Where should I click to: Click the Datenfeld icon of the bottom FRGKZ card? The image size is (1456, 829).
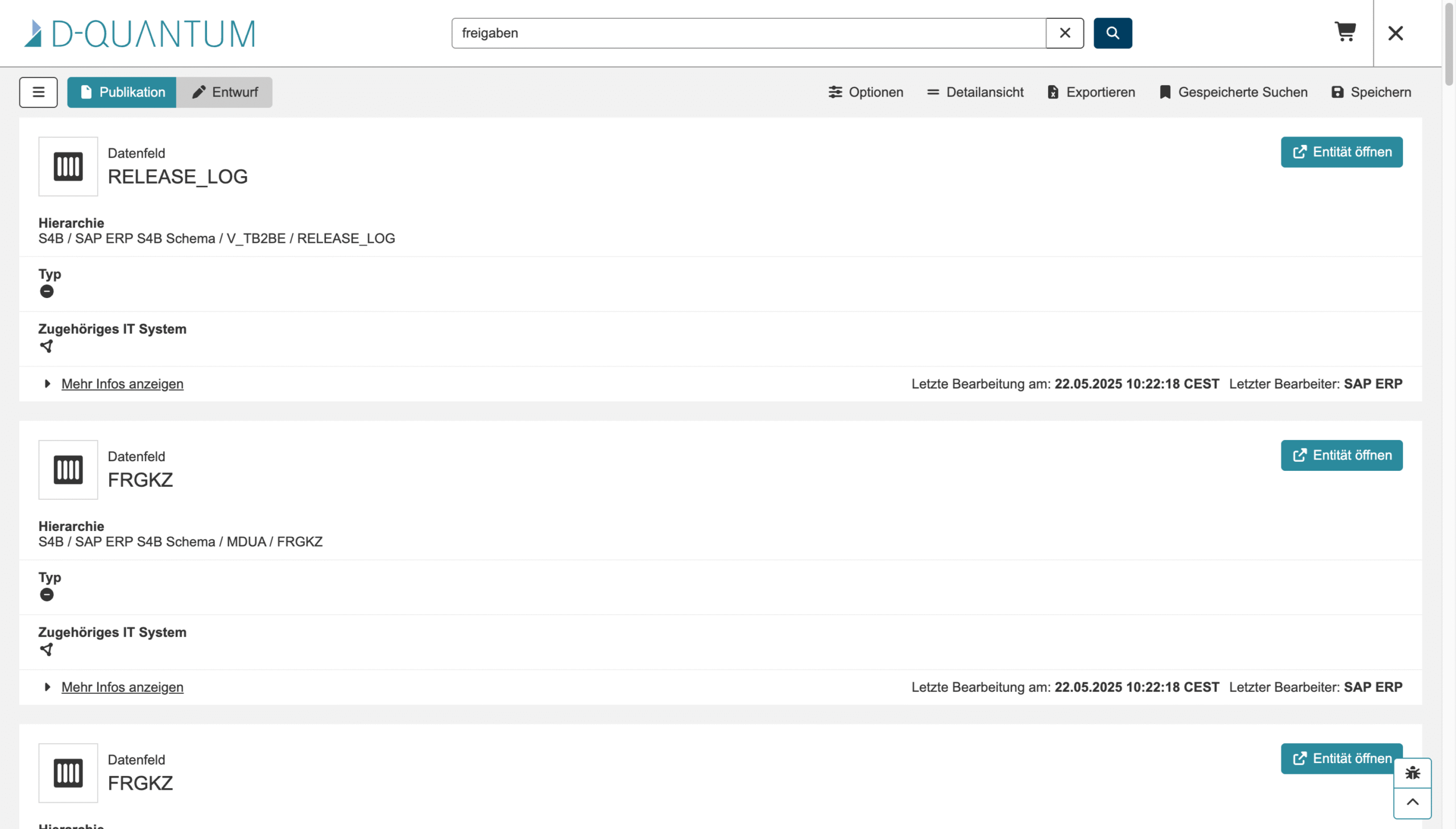click(68, 773)
